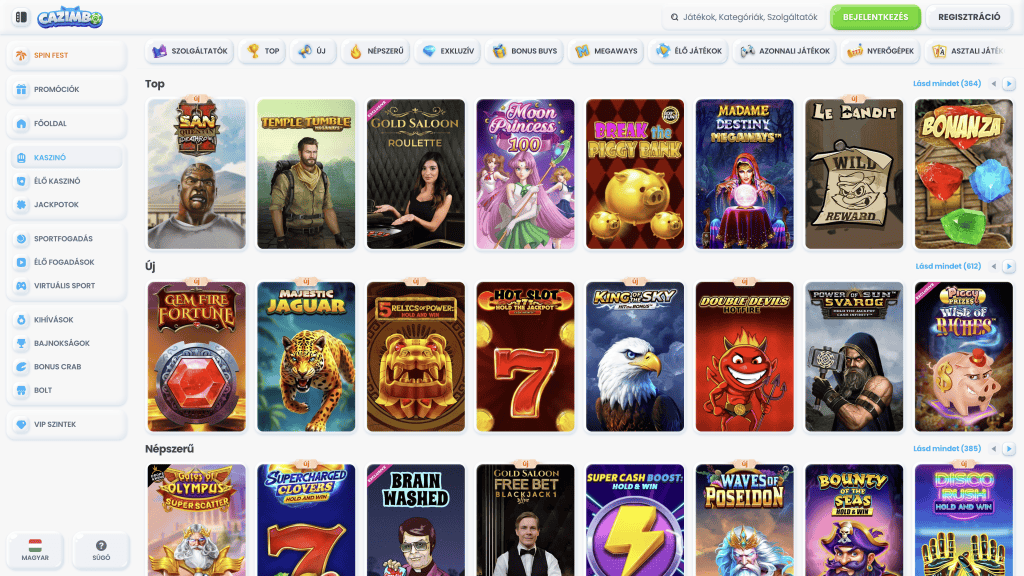Open Sportfogadás sidebar icon
Viewport: 1024px width, 576px height.
(22, 238)
